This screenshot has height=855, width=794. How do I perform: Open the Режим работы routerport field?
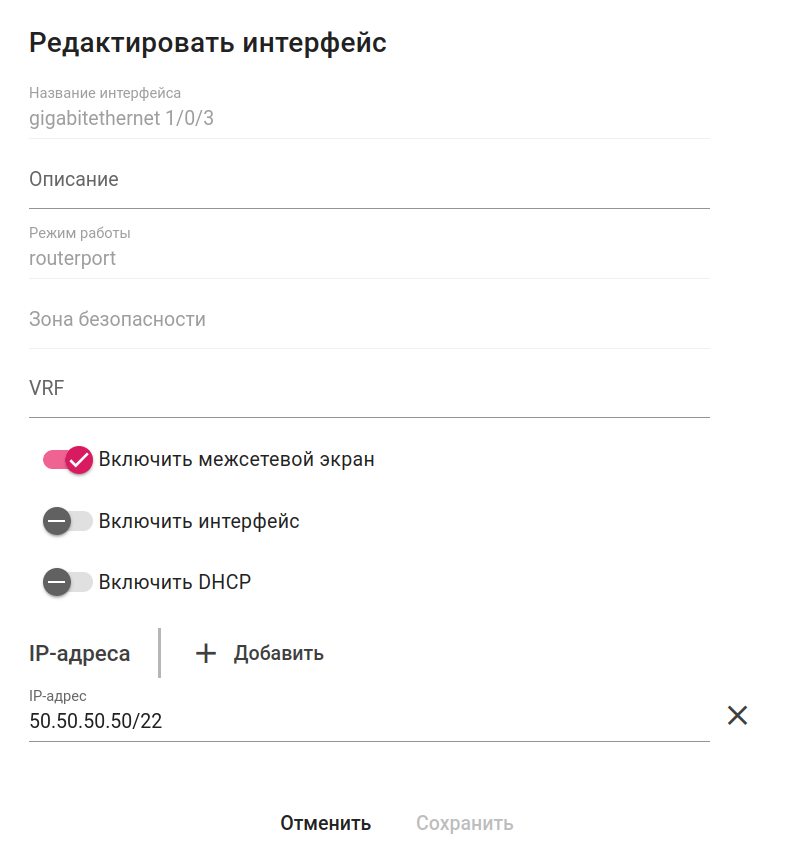[x=368, y=258]
